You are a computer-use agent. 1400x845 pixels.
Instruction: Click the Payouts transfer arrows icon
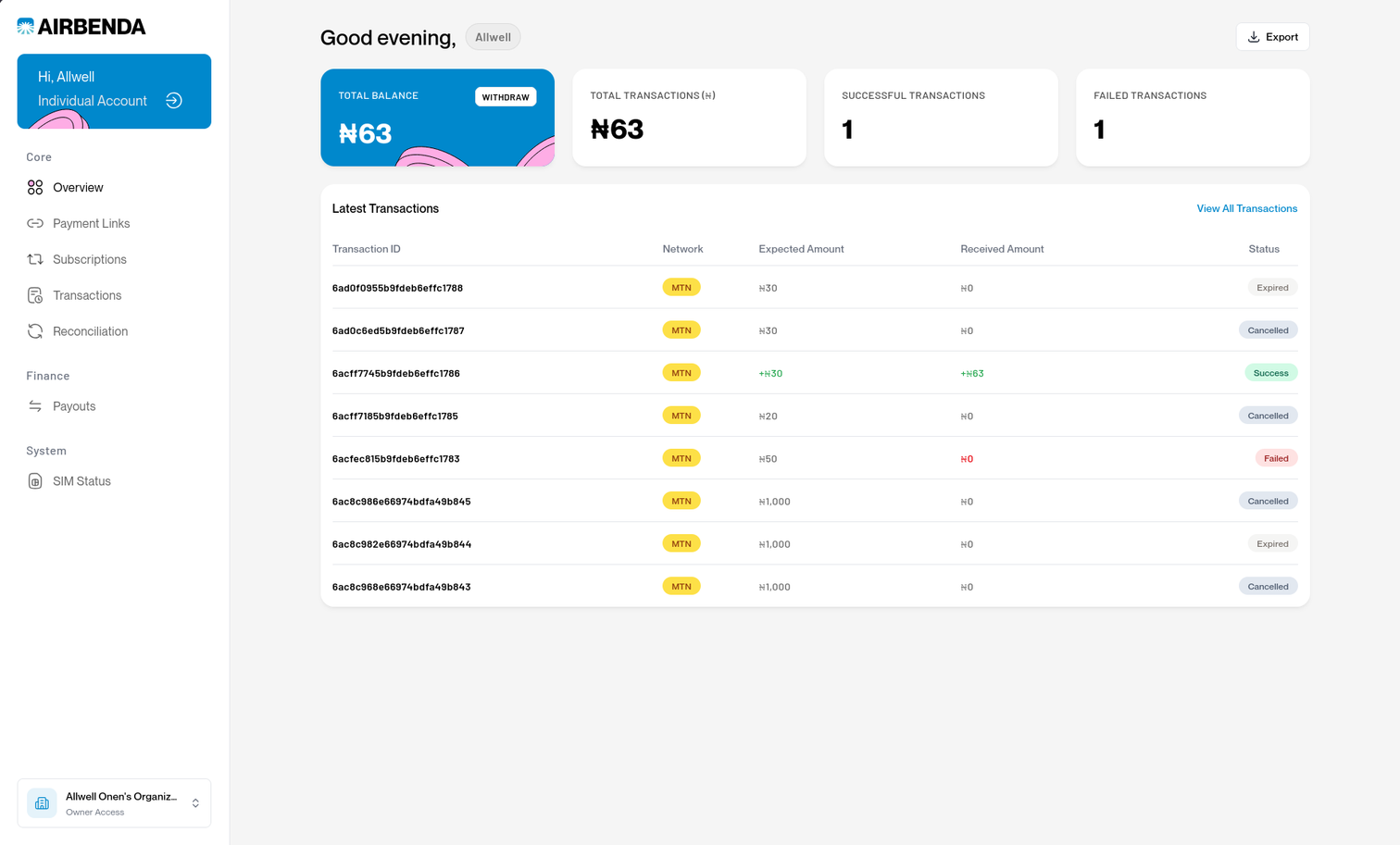35,406
